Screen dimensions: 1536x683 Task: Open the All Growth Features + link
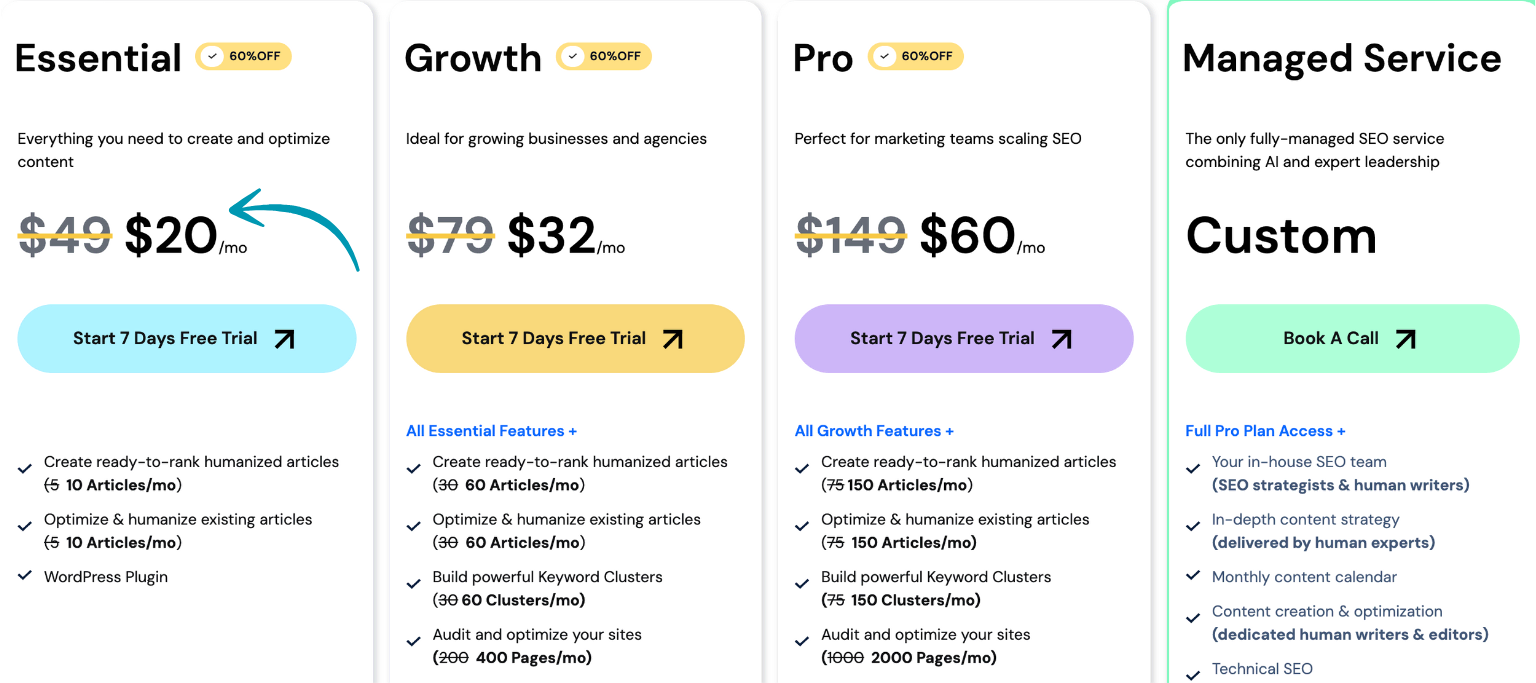[x=874, y=431]
